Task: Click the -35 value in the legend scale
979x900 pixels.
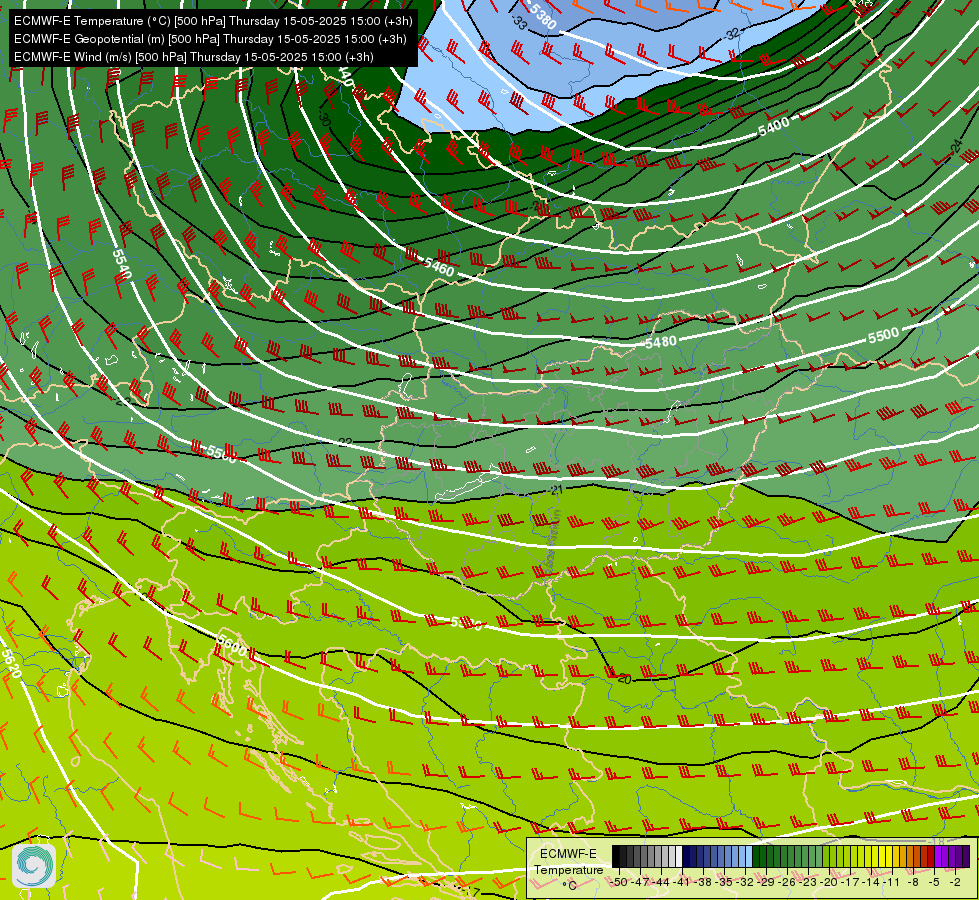Action: click(x=725, y=882)
